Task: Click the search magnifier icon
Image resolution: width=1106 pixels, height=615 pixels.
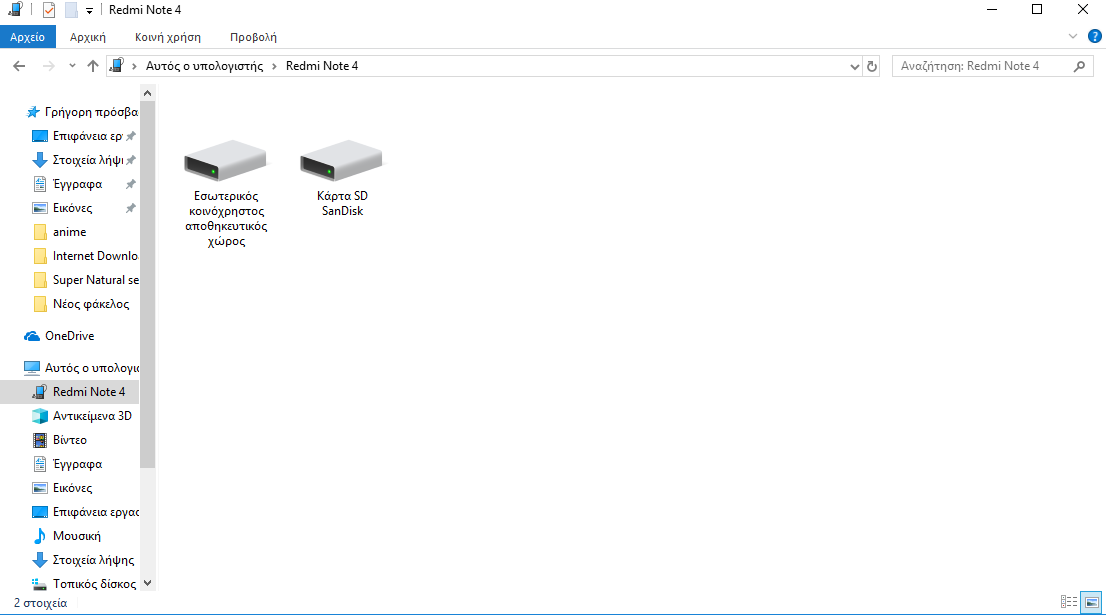Action: tap(1080, 66)
